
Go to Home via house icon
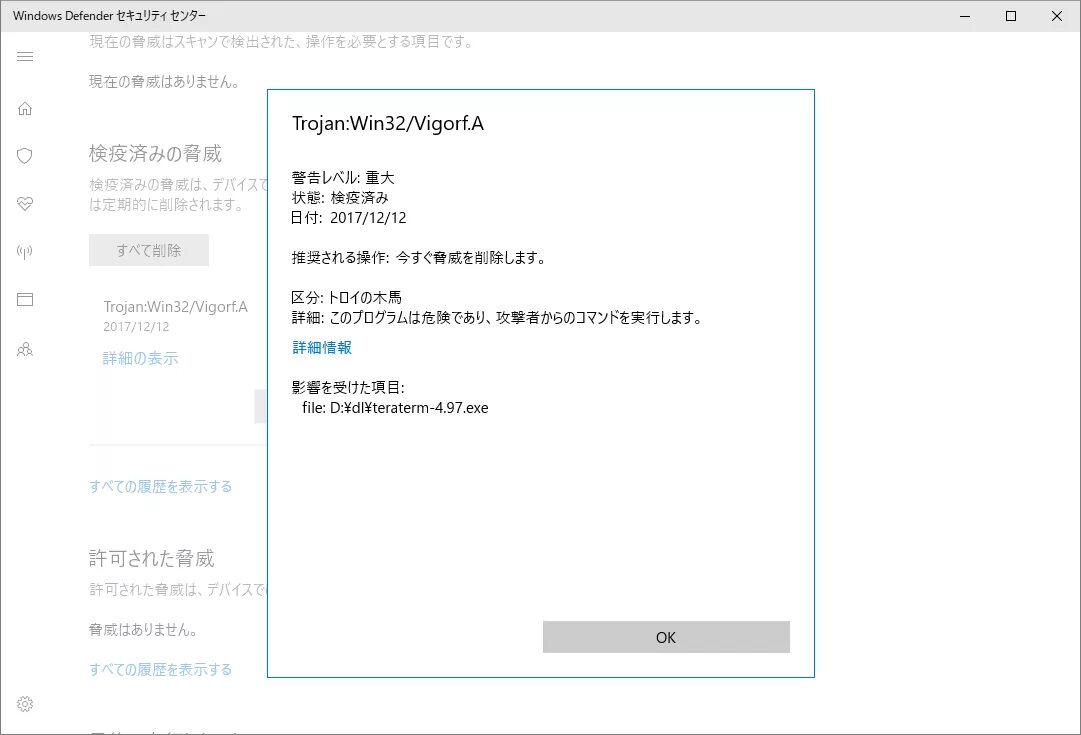point(25,109)
